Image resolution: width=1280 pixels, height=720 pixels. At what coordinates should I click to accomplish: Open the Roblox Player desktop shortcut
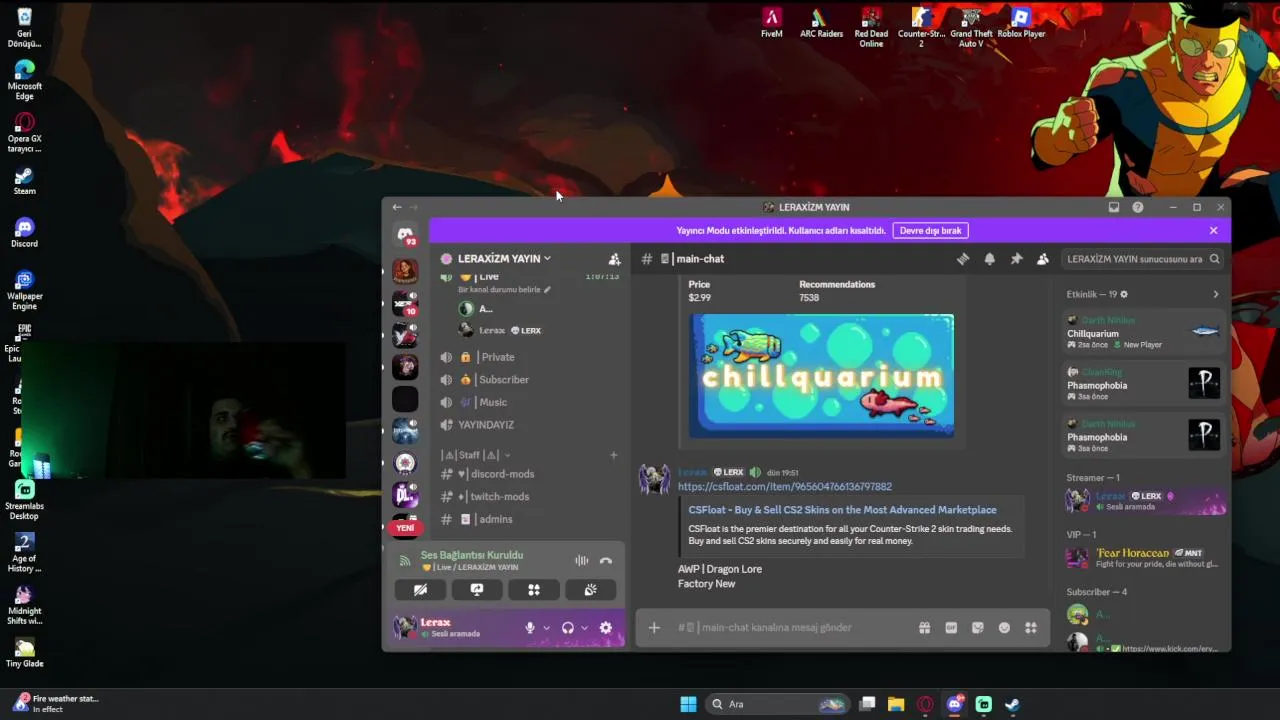point(1021,23)
